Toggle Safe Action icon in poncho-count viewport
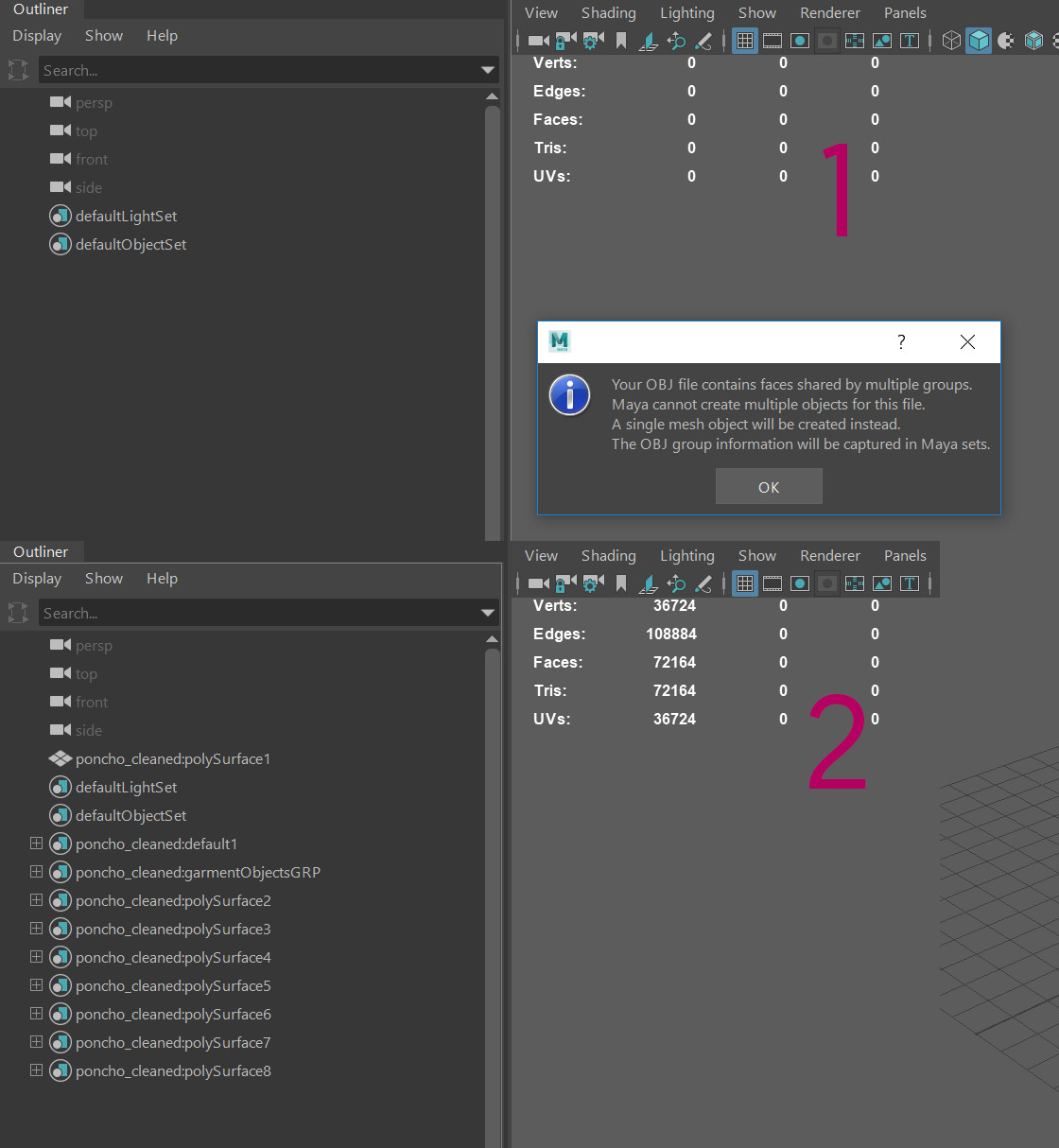1059x1148 pixels. pyautogui.click(x=882, y=583)
